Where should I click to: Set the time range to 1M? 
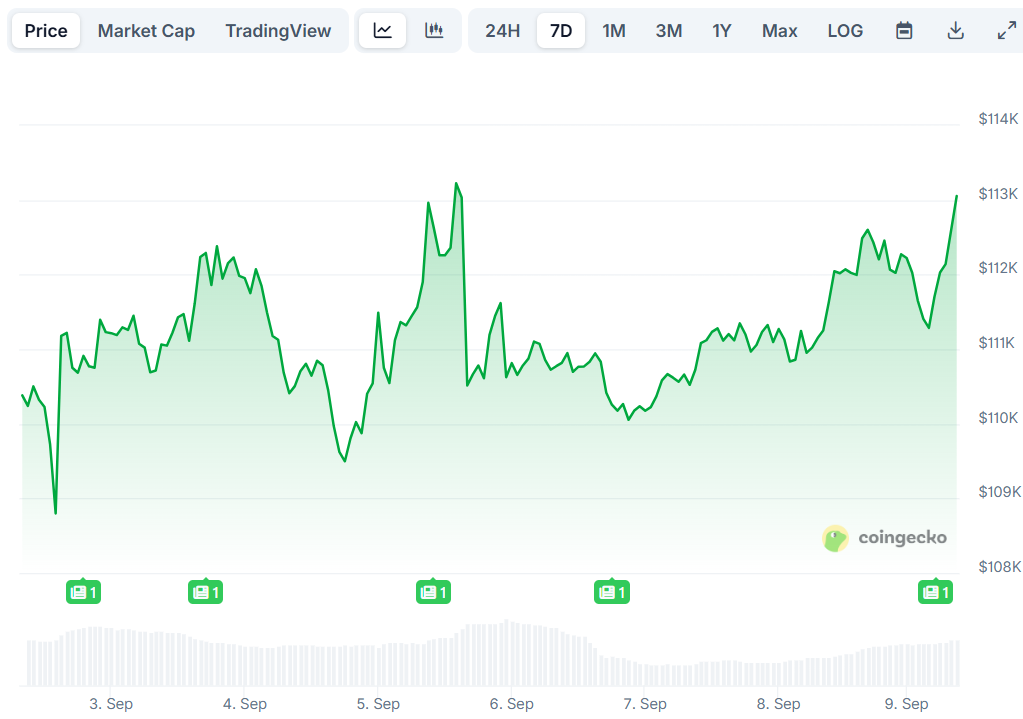(614, 31)
